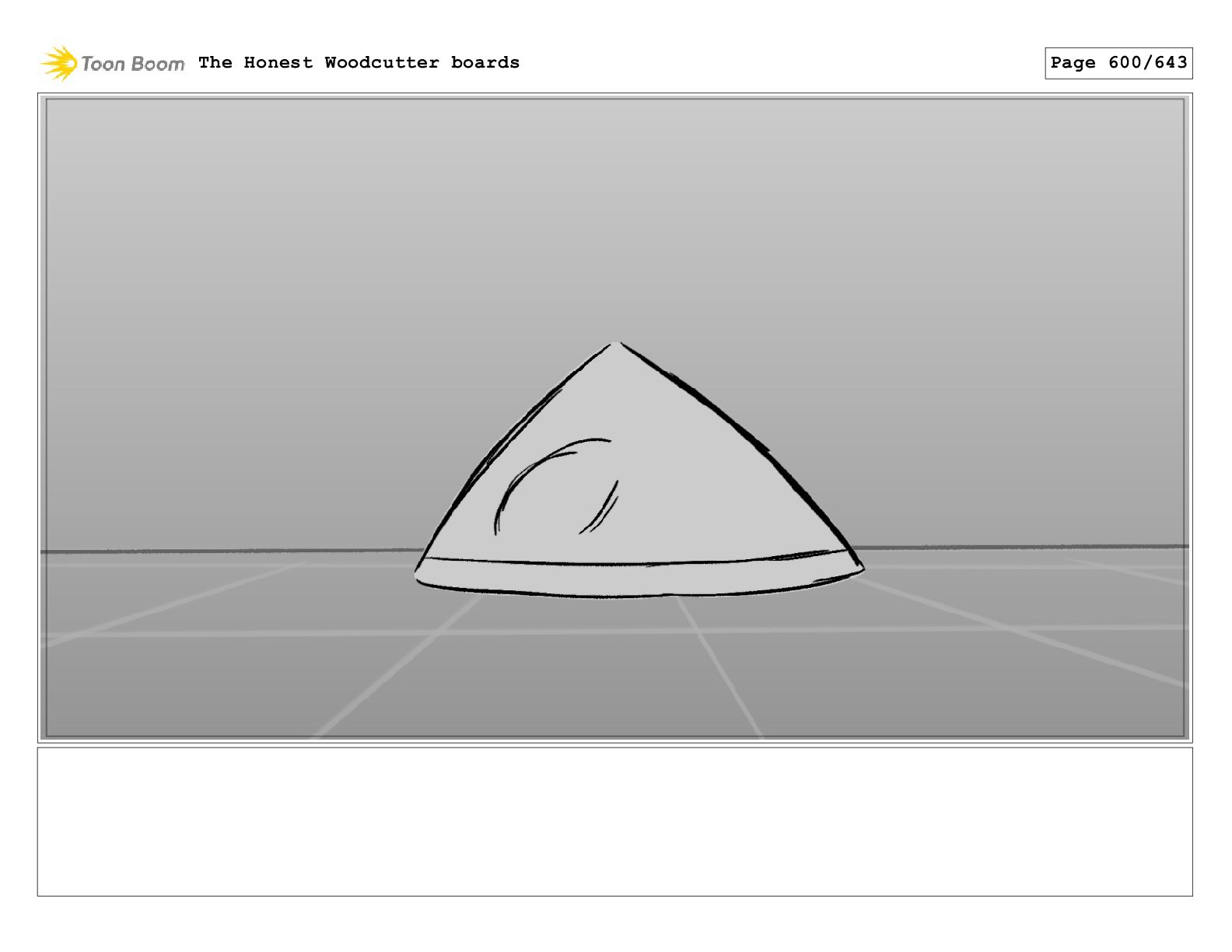Click the 'Page 600/643' page indicator
1232x952 pixels.
(1118, 63)
